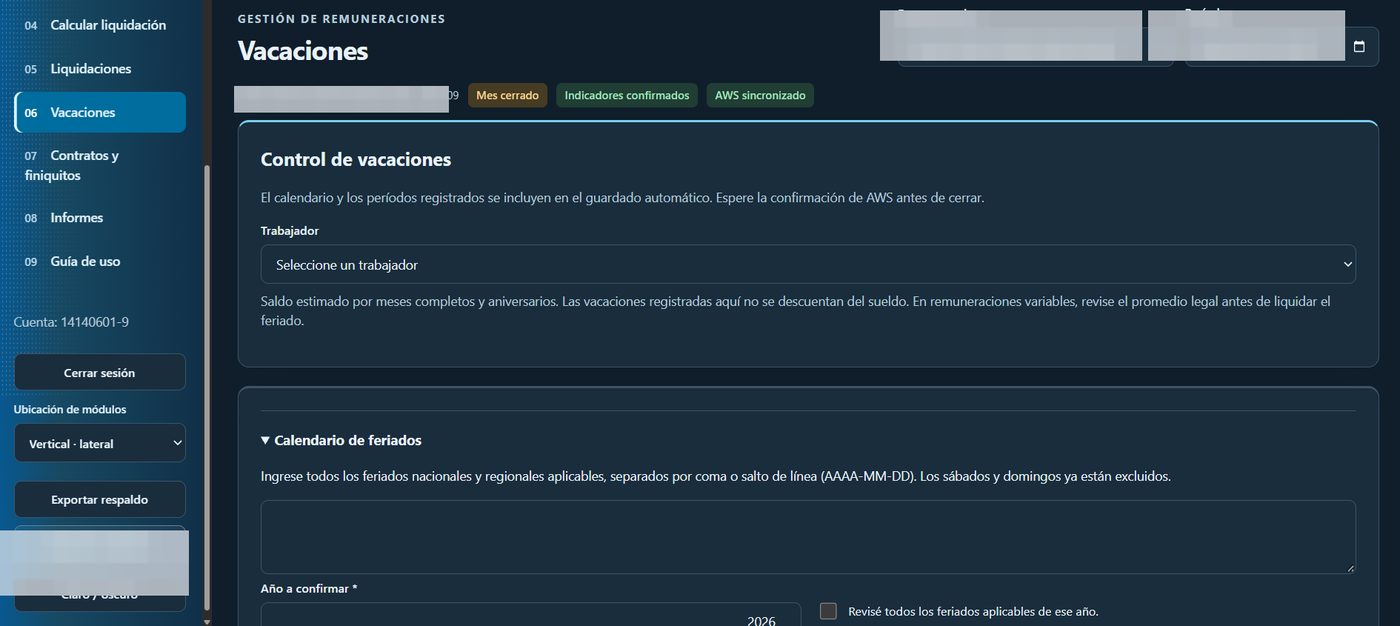1400x626 pixels.
Task: Open Seleccione un trabajador dropdown
Action: [808, 265]
